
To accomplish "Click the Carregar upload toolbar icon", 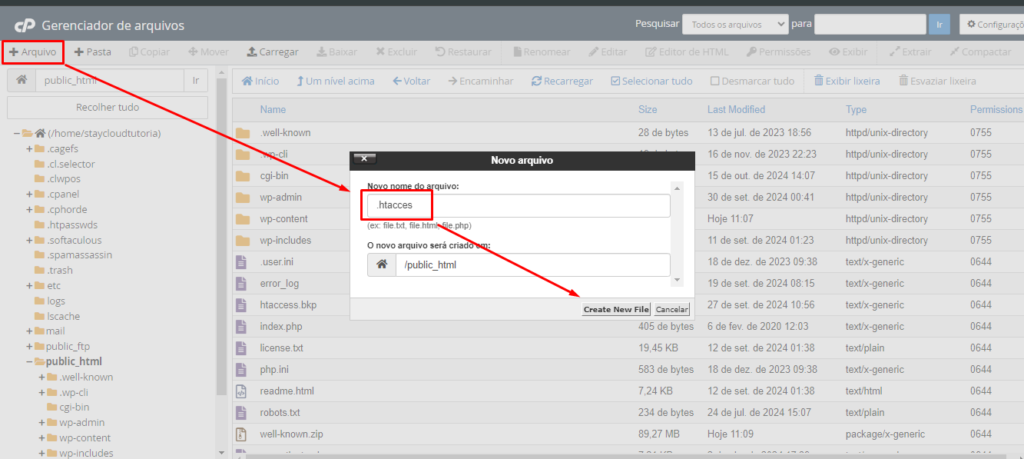I will 251,52.
